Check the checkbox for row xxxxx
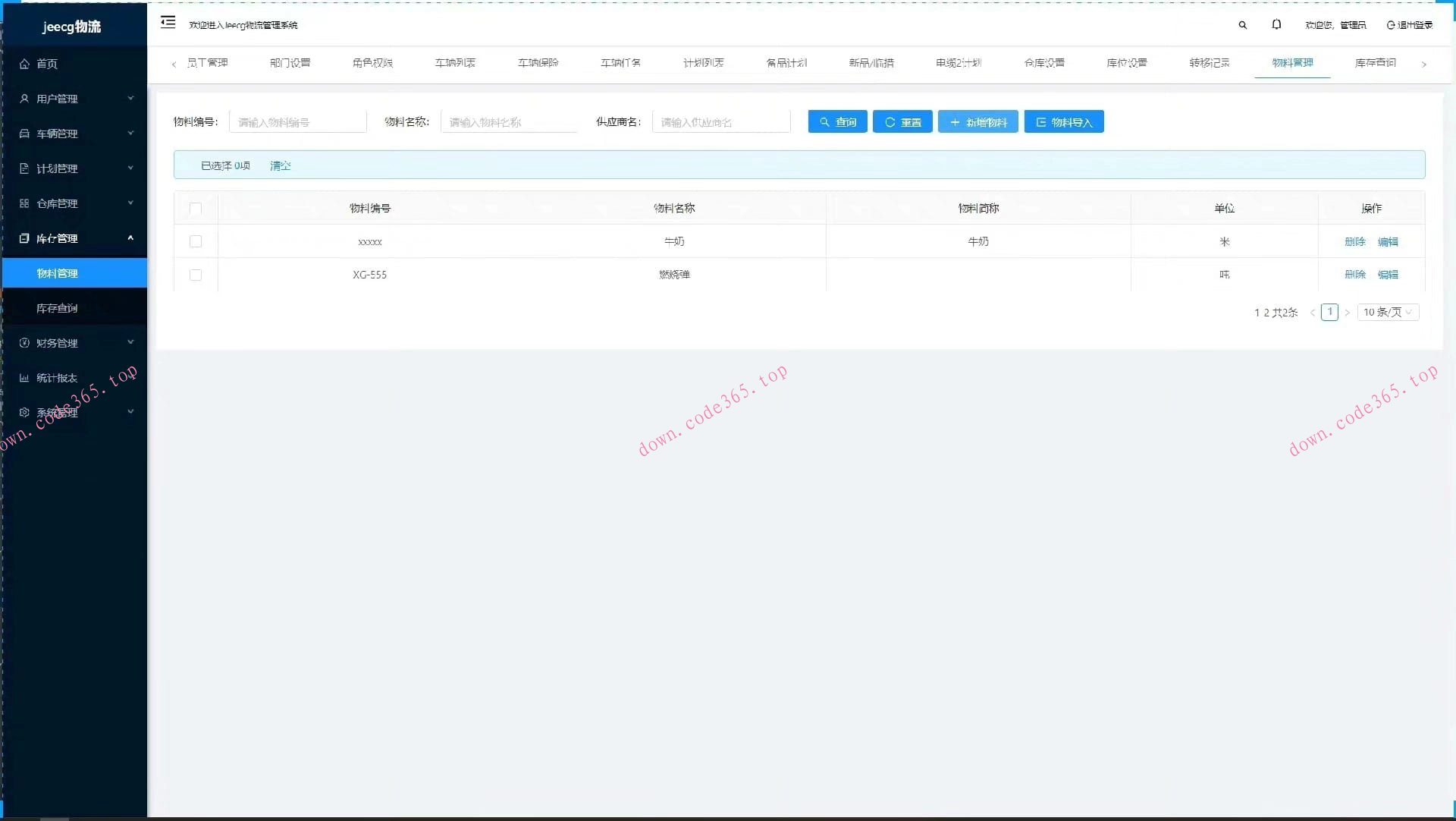 pyautogui.click(x=196, y=241)
